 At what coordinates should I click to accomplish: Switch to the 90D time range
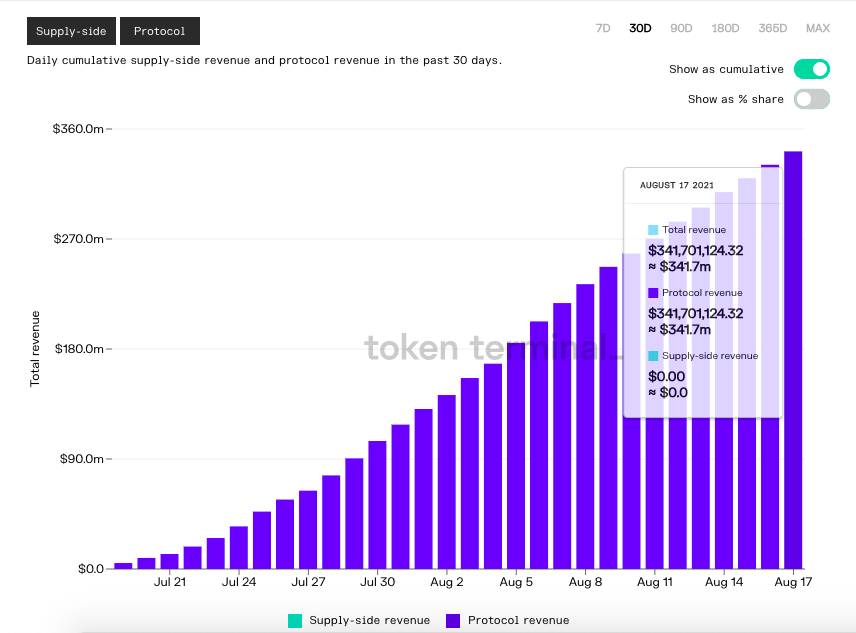681,28
